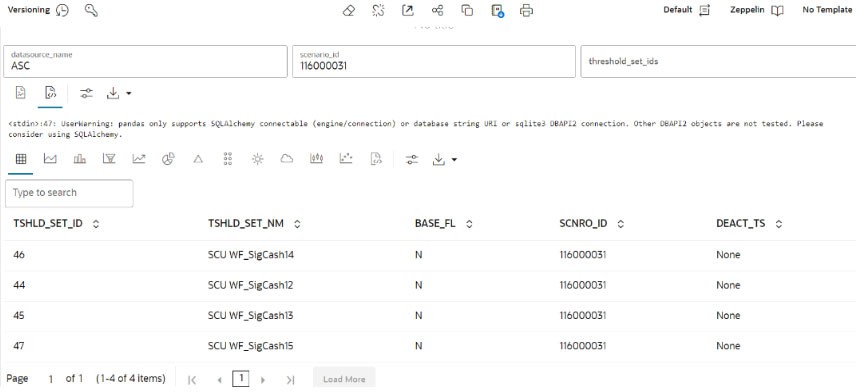Click the clone/copy notebook icon

[x=467, y=10]
